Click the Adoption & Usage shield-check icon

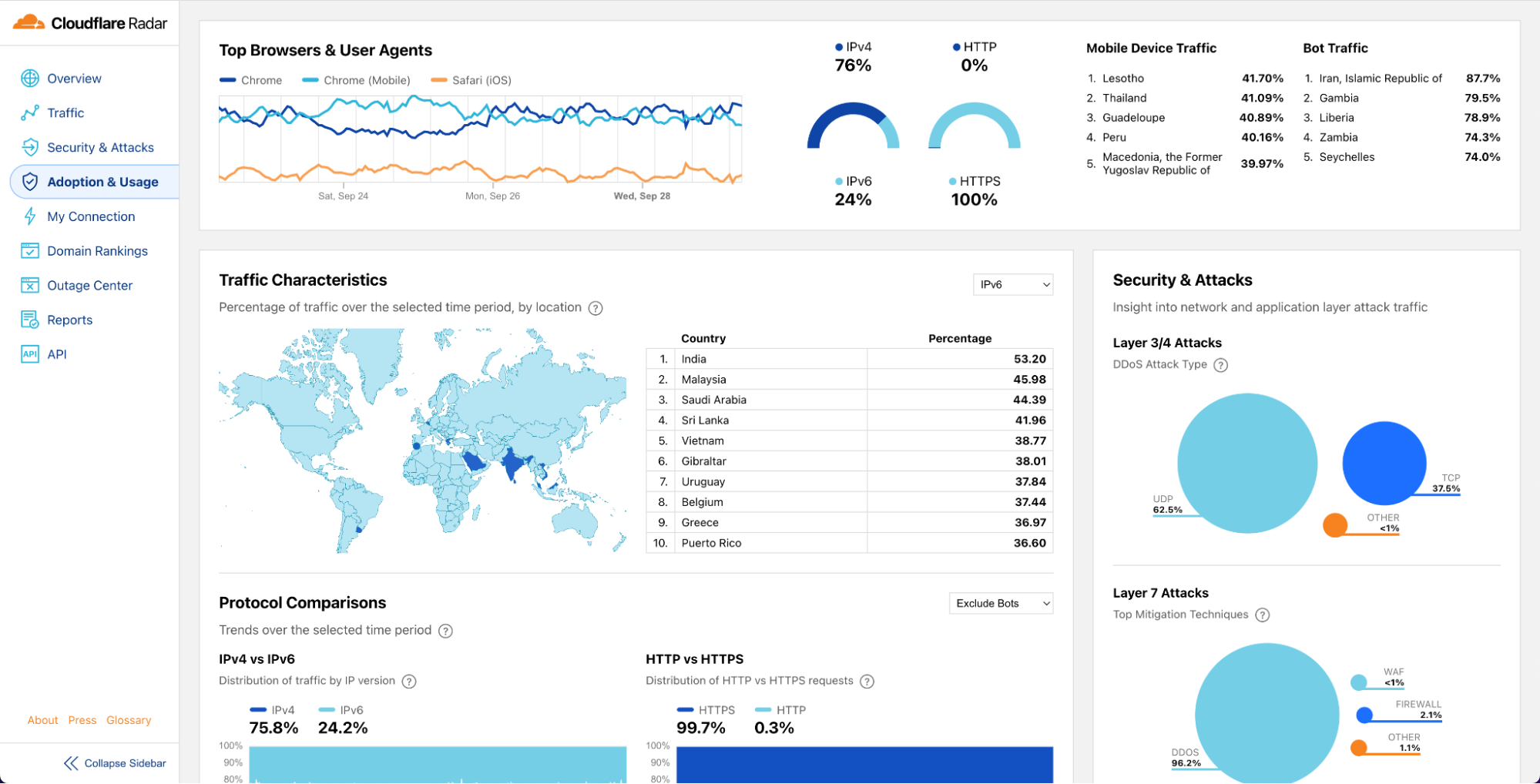coord(30,182)
